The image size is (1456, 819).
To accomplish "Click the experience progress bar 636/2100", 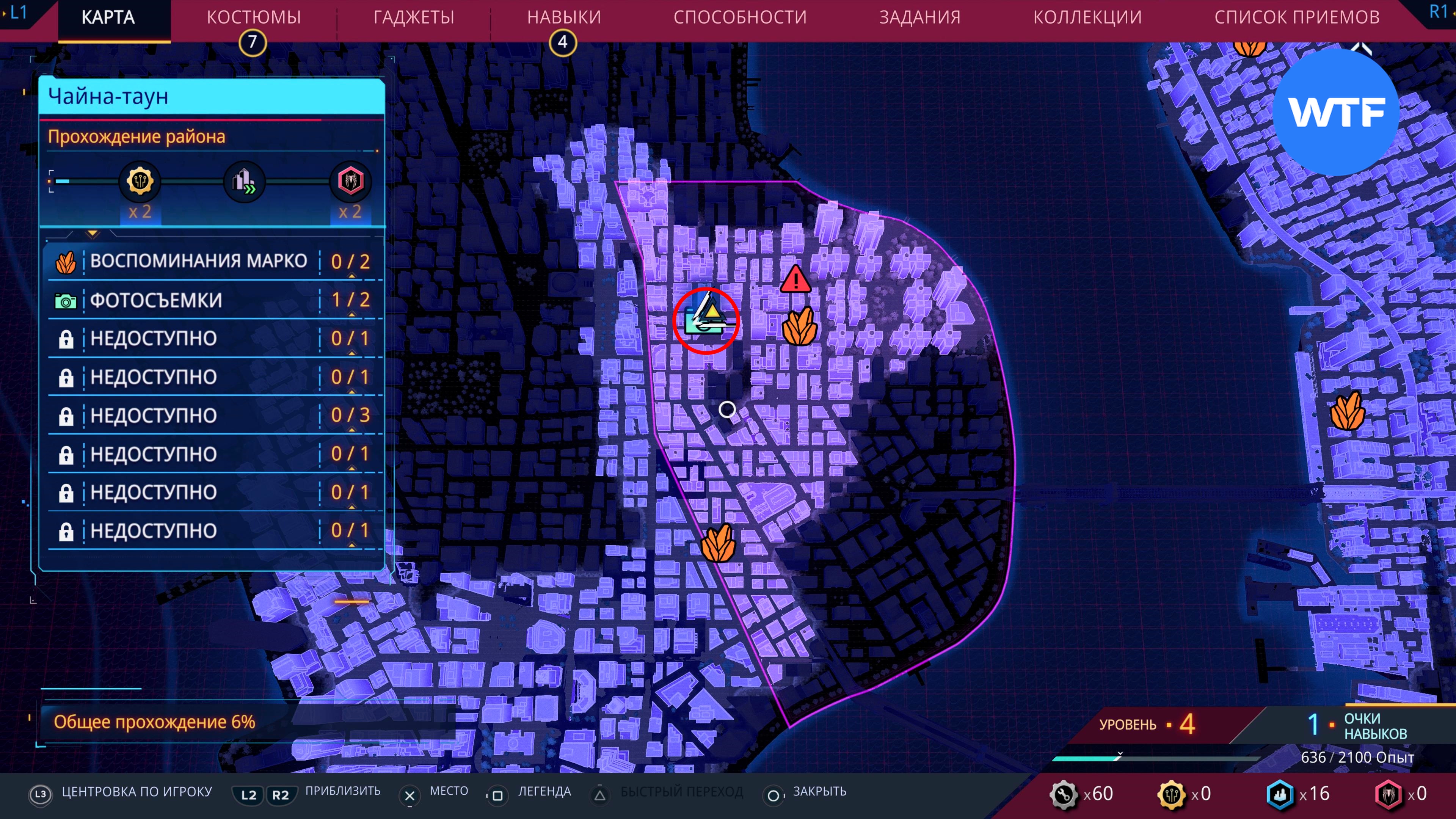I will (x=1156, y=758).
